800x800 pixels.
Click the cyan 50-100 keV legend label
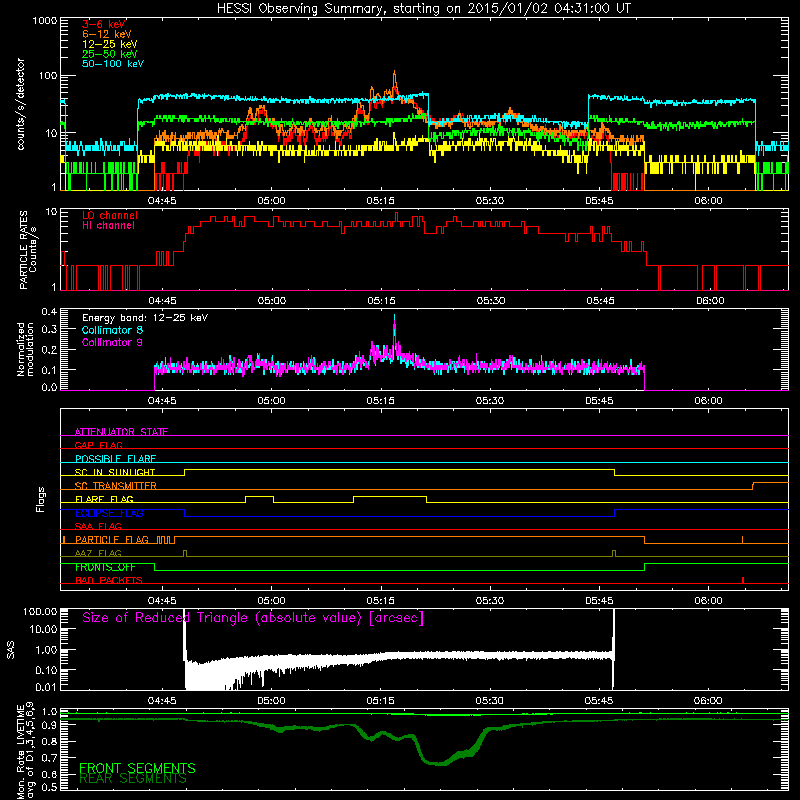pos(113,64)
